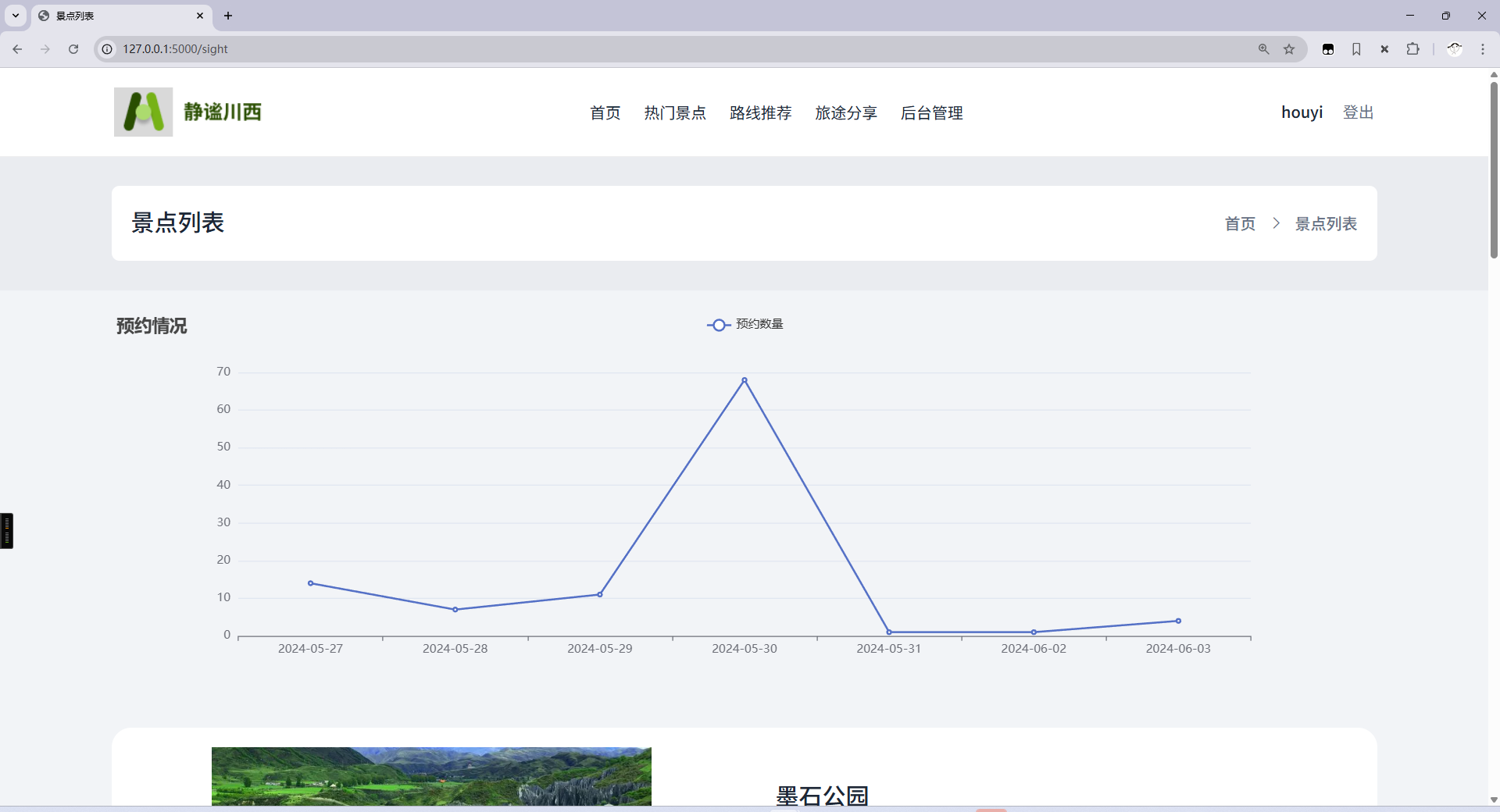This screenshot has width=1500, height=812.
Task: Open 后台管理 navigation item
Action: click(932, 112)
